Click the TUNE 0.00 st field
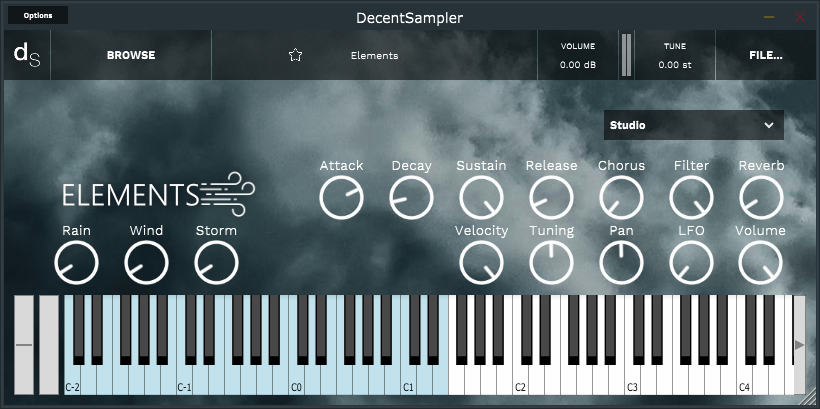 (x=675, y=55)
